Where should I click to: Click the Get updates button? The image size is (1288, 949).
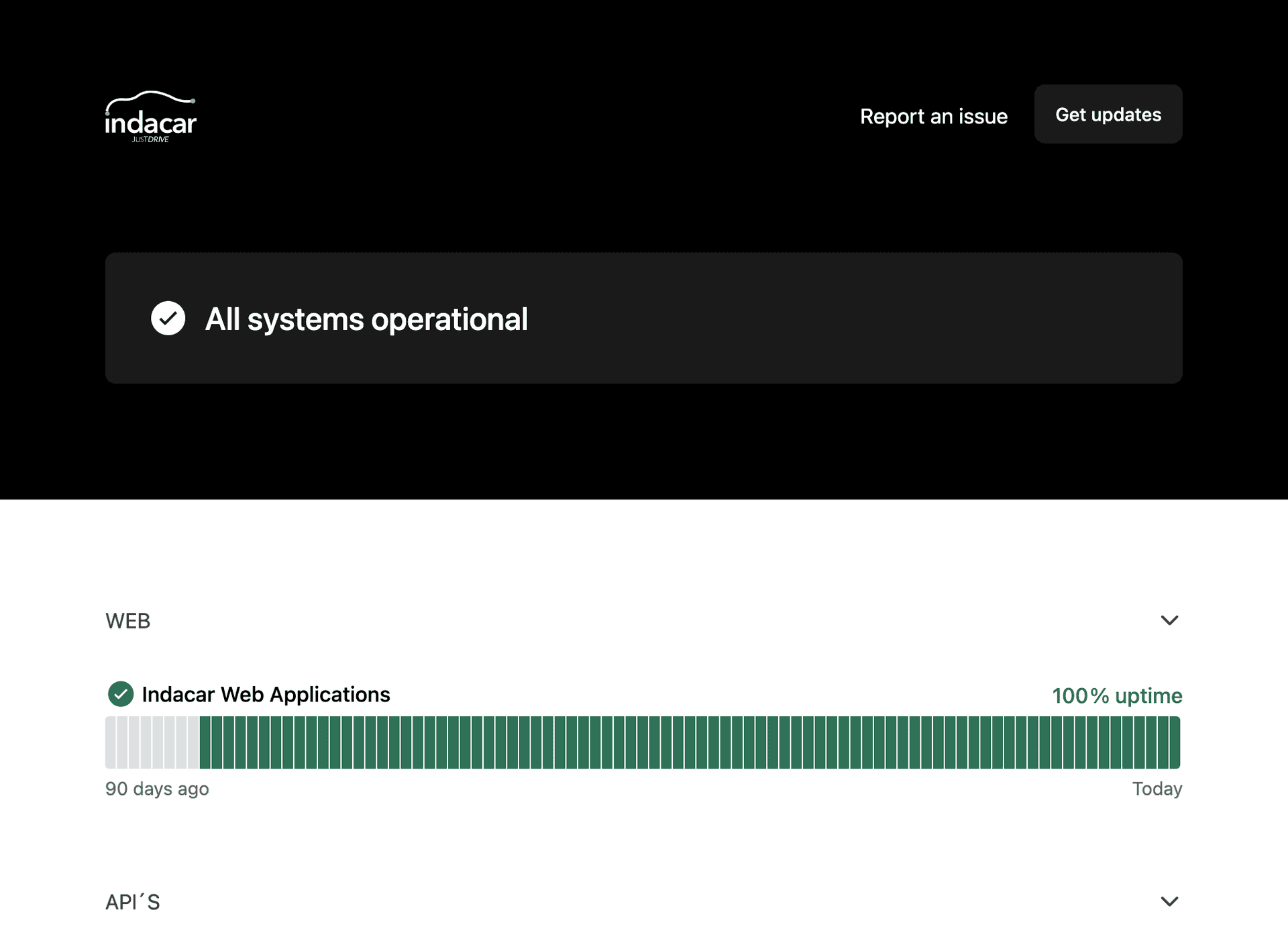(1108, 114)
